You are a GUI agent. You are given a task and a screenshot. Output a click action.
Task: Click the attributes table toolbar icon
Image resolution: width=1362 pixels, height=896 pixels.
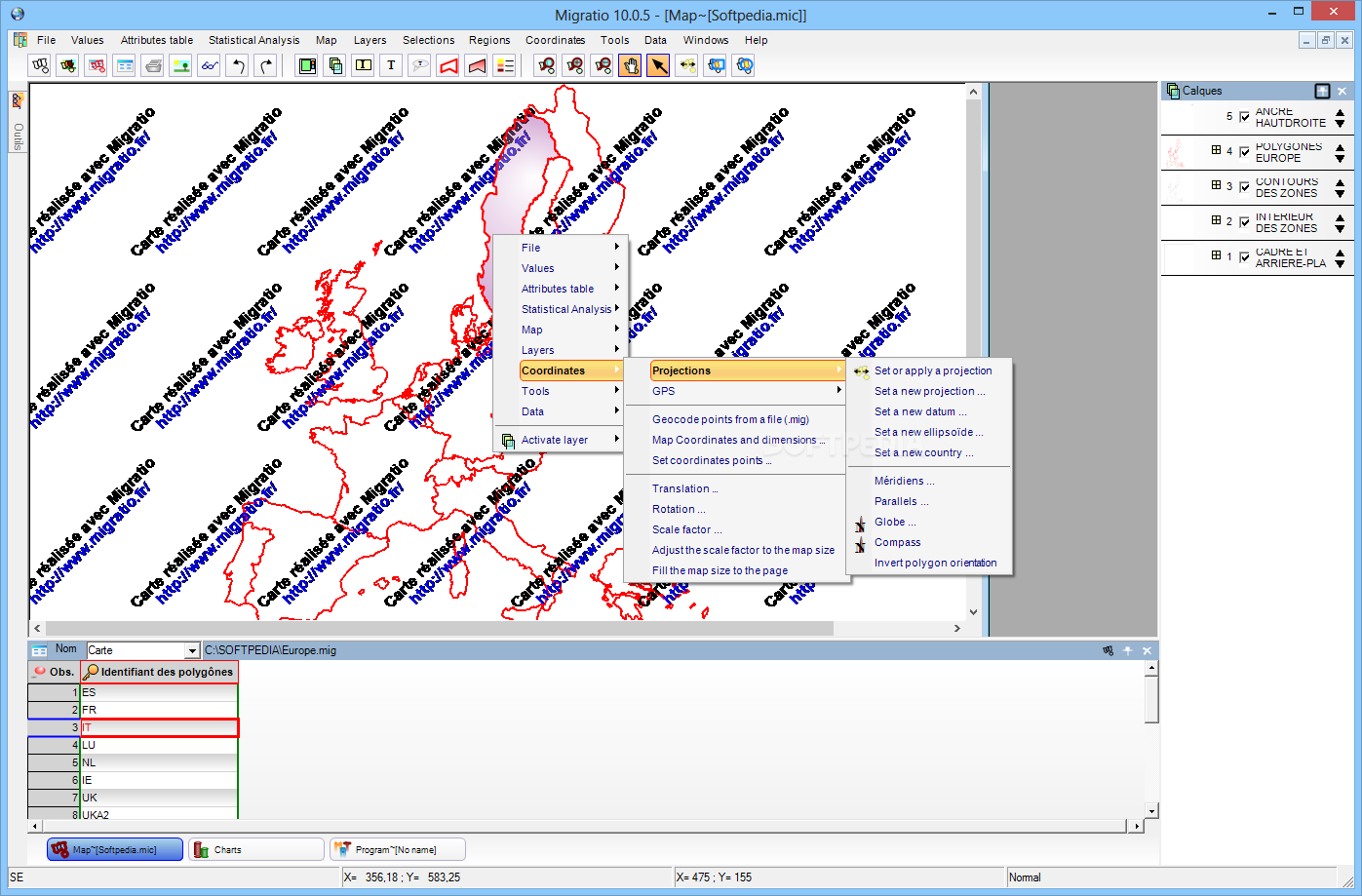point(125,65)
